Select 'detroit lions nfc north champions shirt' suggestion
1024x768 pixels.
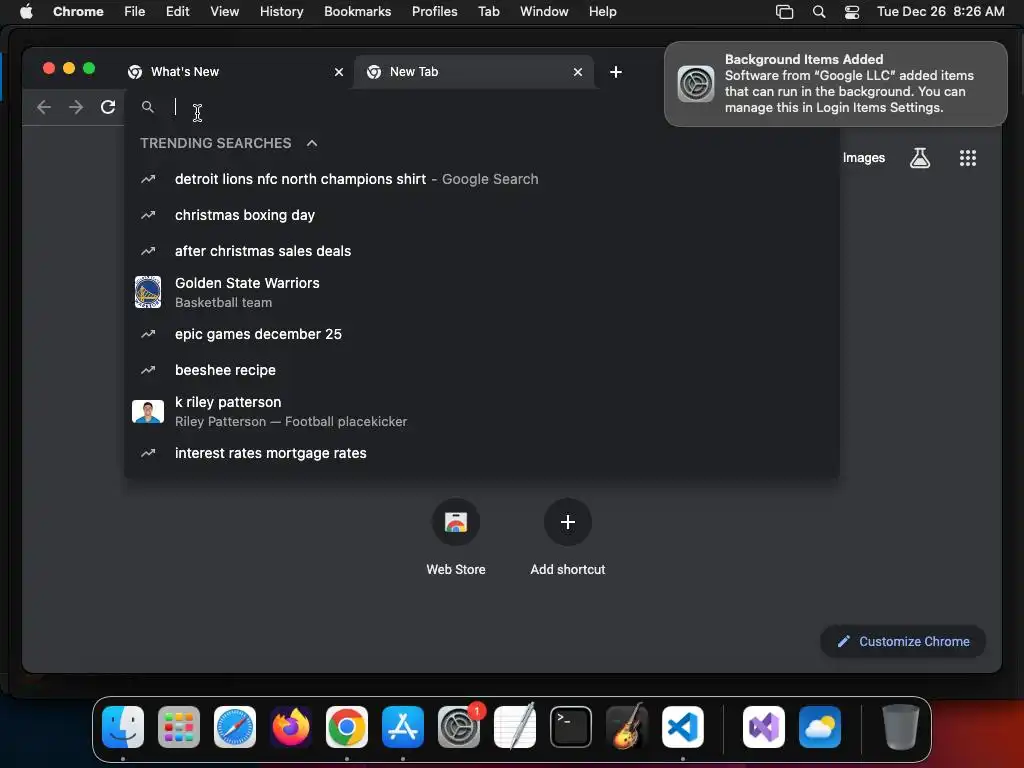point(481,179)
